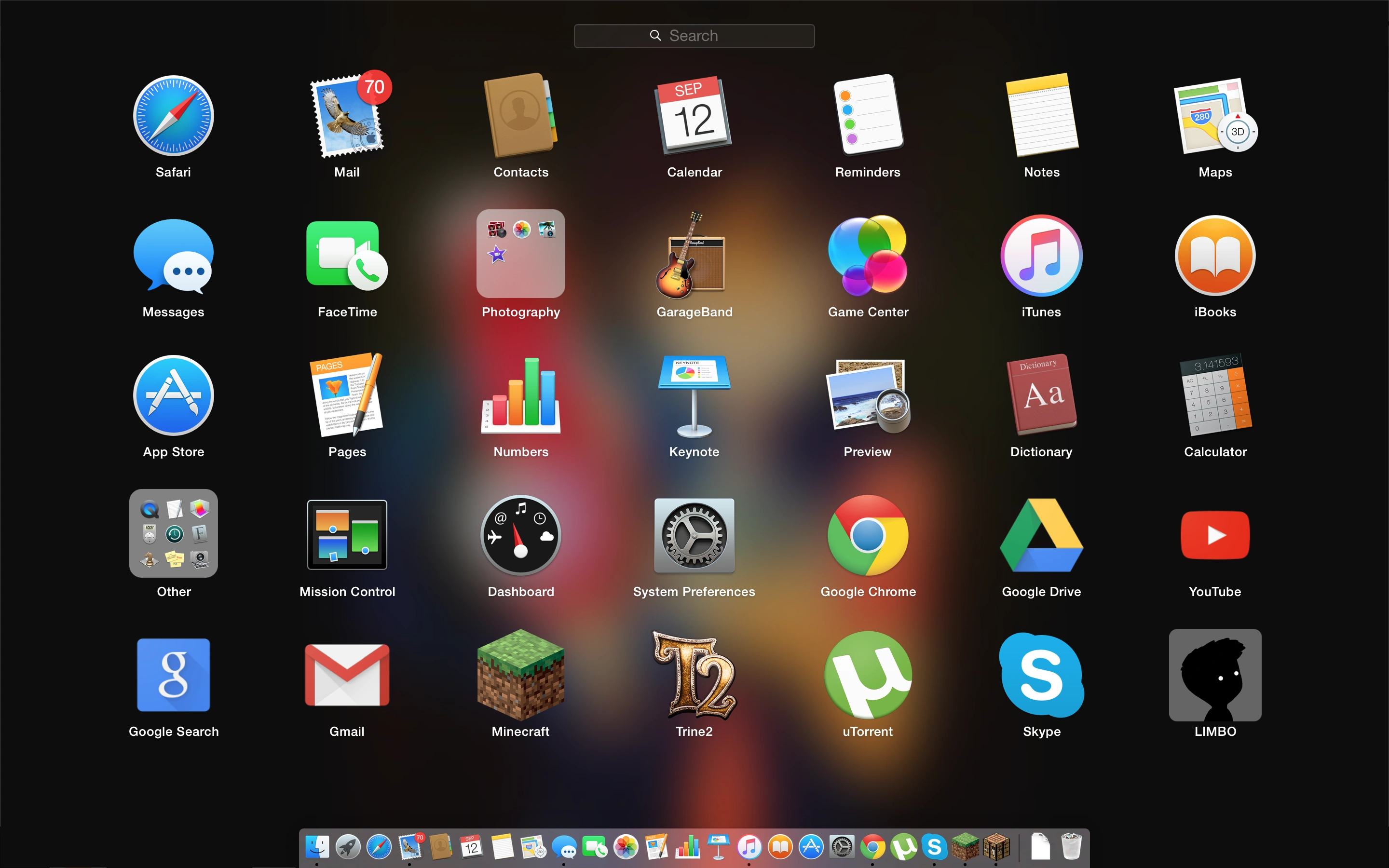Open Mail with 70 unread badge
Viewport: 1389px width, 868px height.
[347, 115]
